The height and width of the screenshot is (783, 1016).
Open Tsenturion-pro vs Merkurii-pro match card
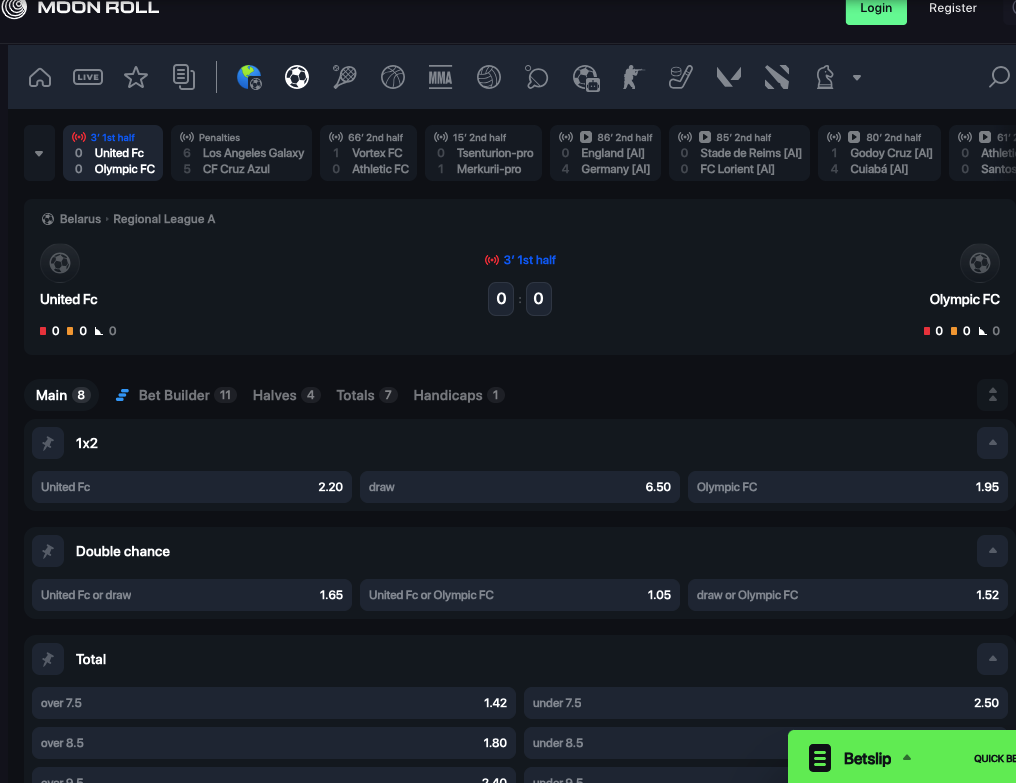coord(483,153)
